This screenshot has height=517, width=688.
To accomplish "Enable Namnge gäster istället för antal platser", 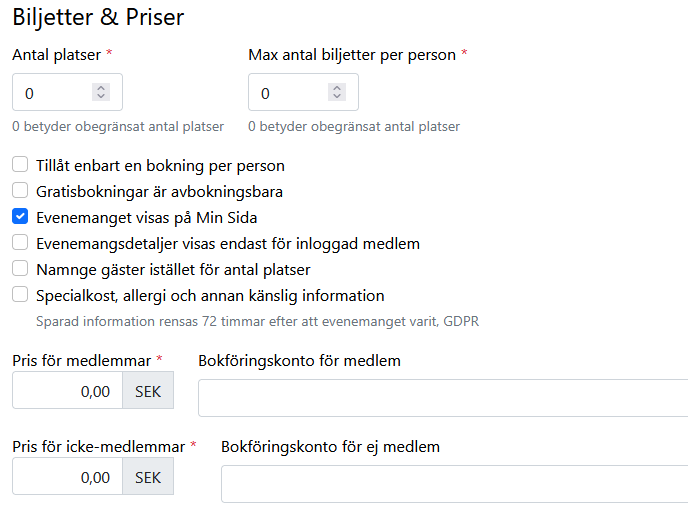I will (x=20, y=268).
